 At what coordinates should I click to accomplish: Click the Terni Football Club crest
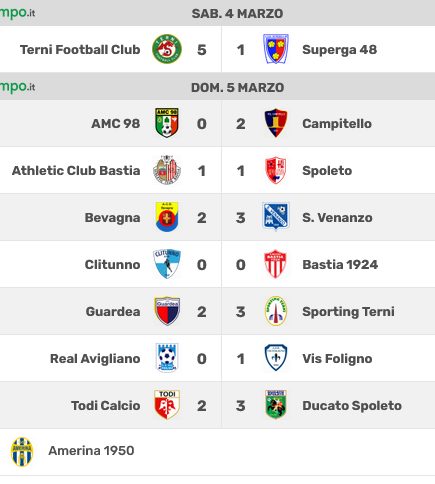coord(167,49)
